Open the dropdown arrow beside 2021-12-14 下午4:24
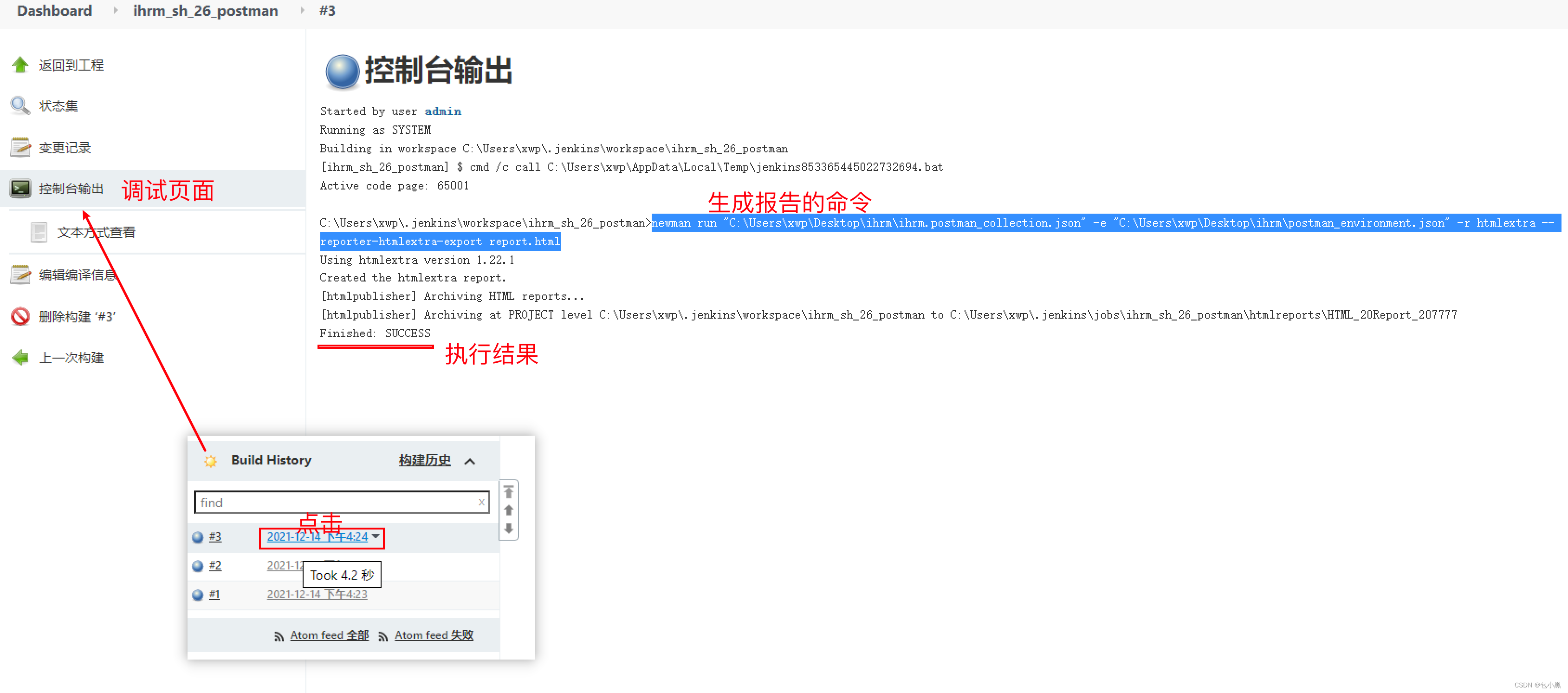1568x693 pixels. coord(376,536)
